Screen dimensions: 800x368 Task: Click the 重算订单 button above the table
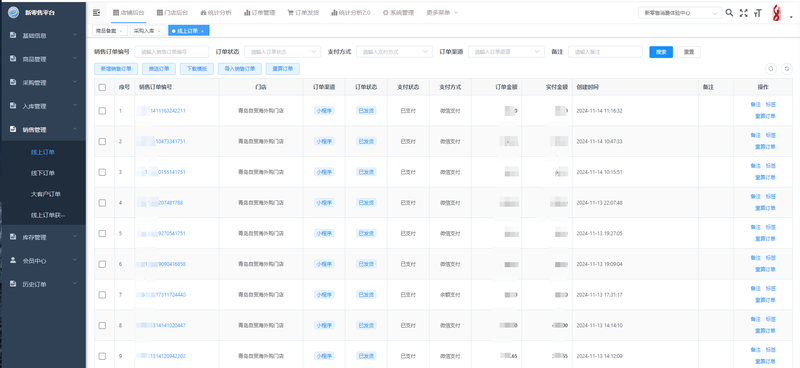coord(283,69)
